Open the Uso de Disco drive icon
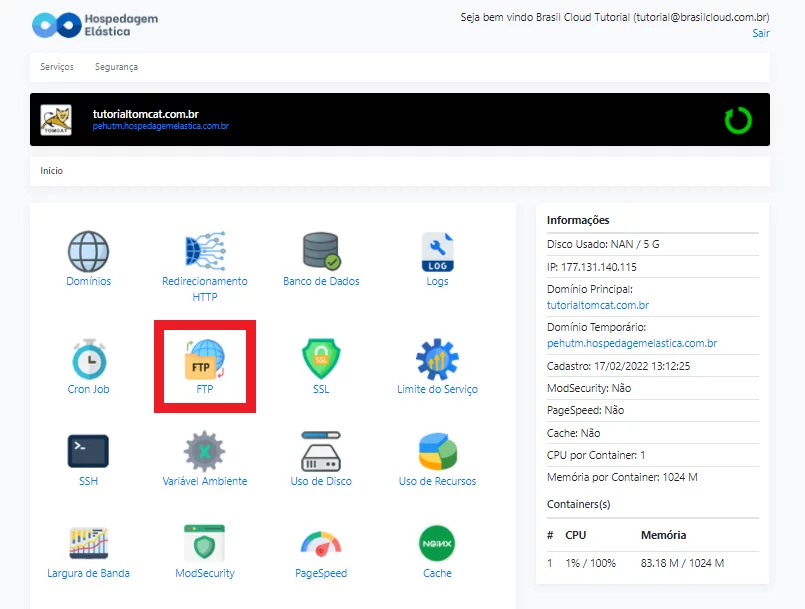805x609 pixels. point(321,451)
